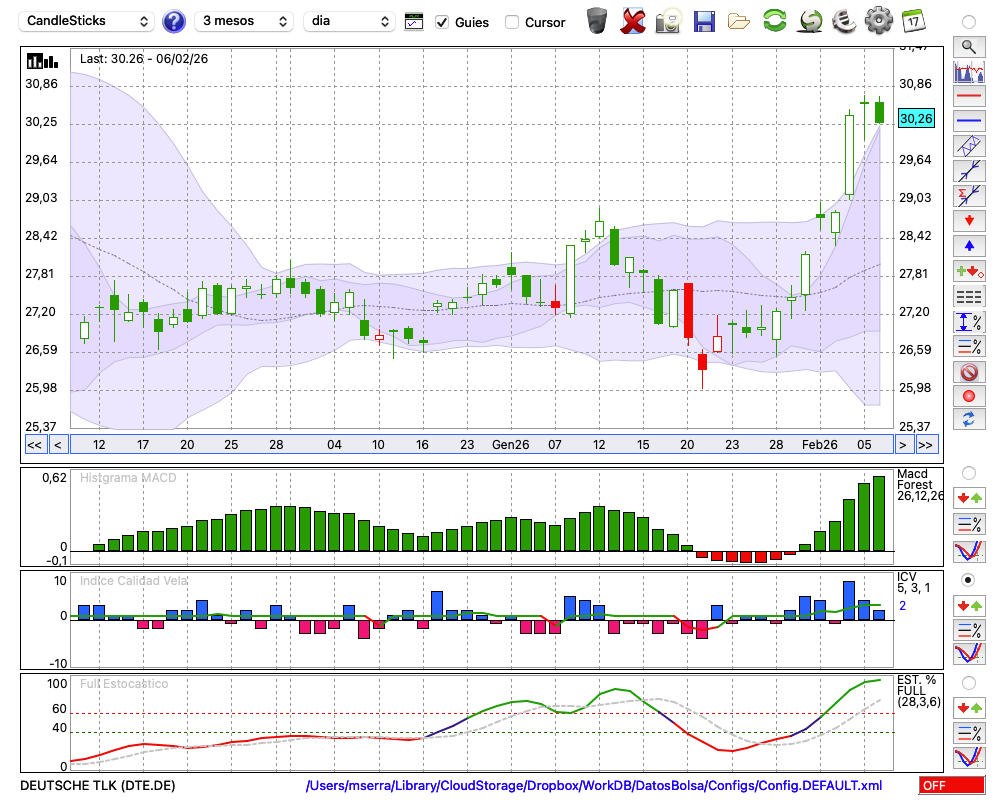The image size is (1000, 800).
Task: Click the Config.DEFAULT.xml file path link
Action: click(594, 785)
